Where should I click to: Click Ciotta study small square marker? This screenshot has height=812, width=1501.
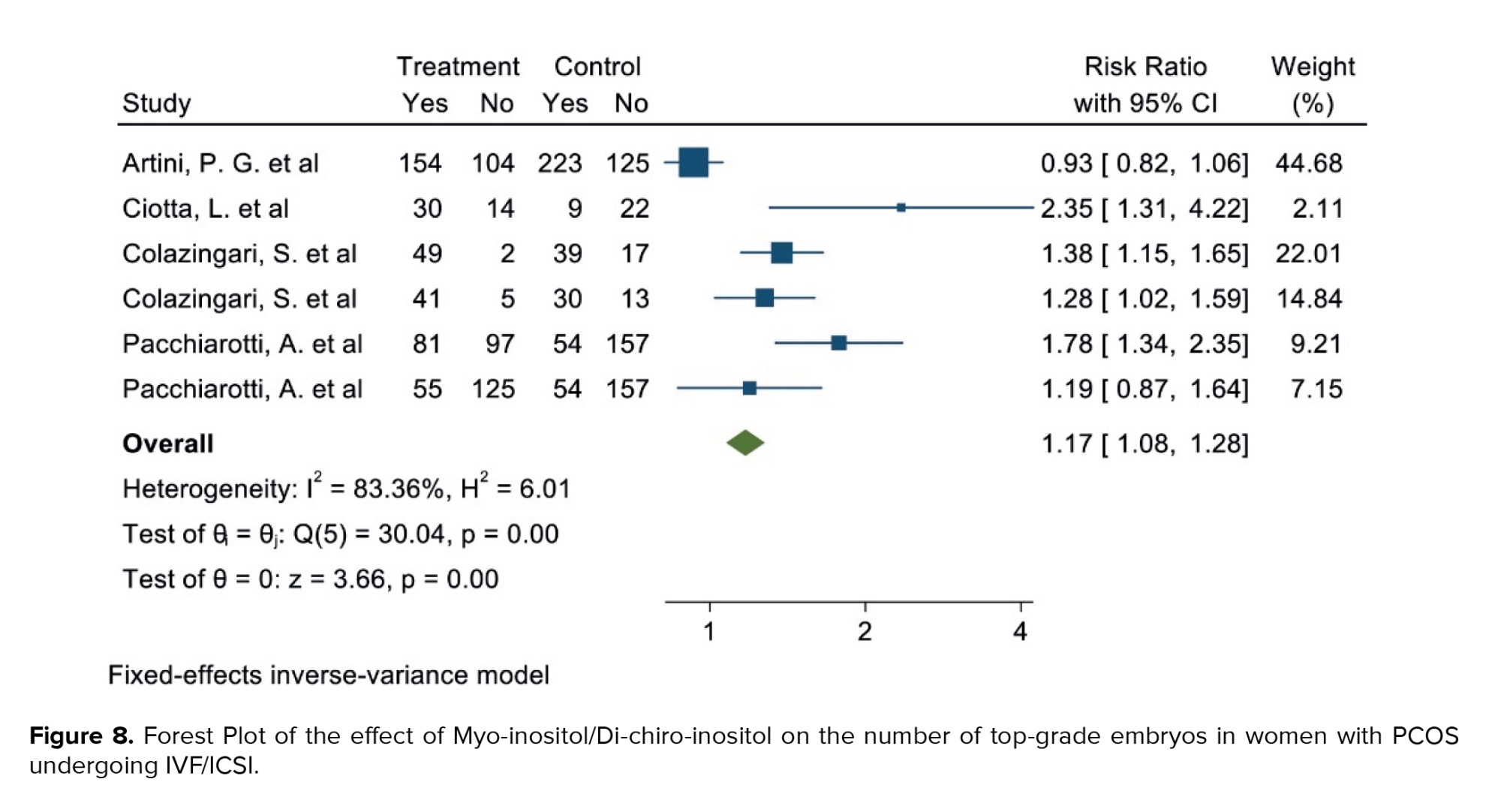click(901, 207)
